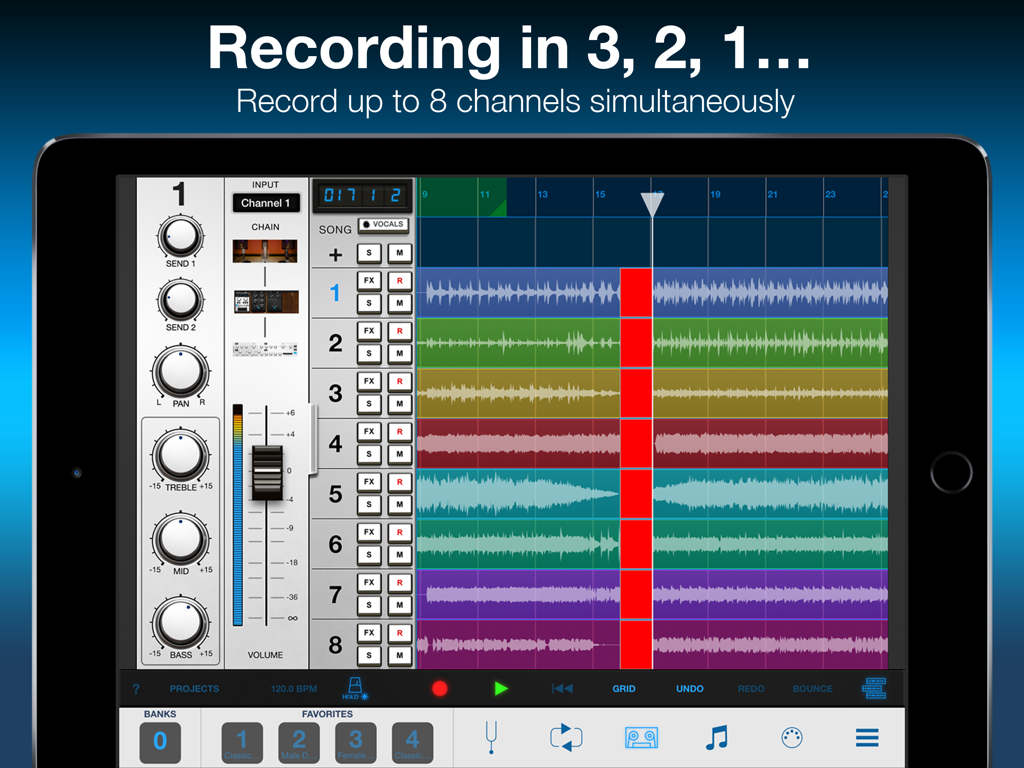This screenshot has width=1024, height=768.
Task: Open the help question mark icon
Action: click(136, 688)
